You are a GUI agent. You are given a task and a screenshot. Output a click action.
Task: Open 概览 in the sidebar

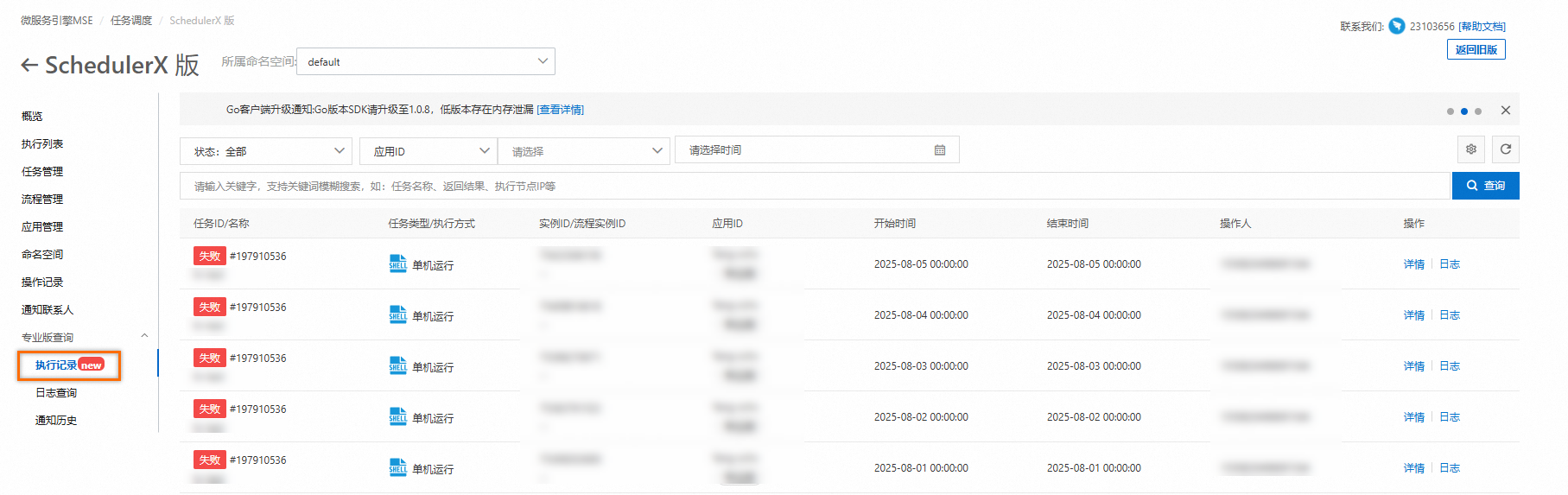[x=32, y=116]
